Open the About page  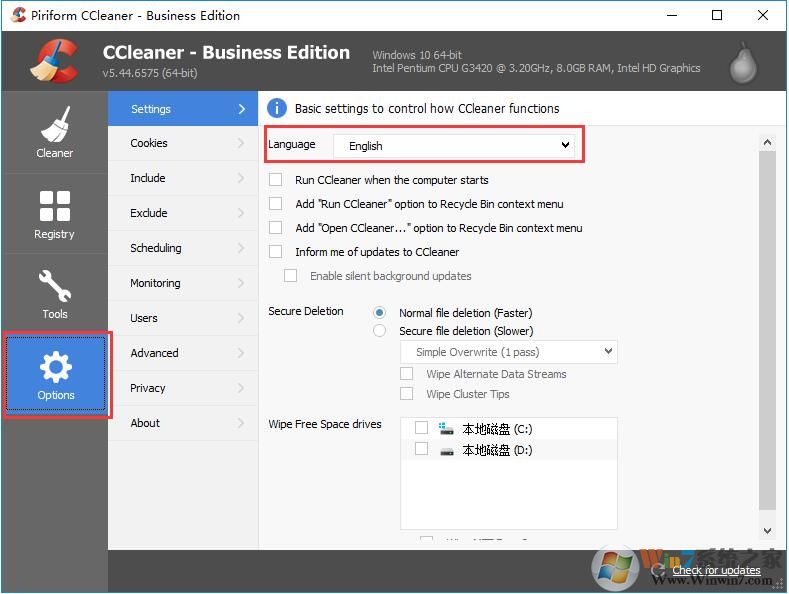(145, 423)
